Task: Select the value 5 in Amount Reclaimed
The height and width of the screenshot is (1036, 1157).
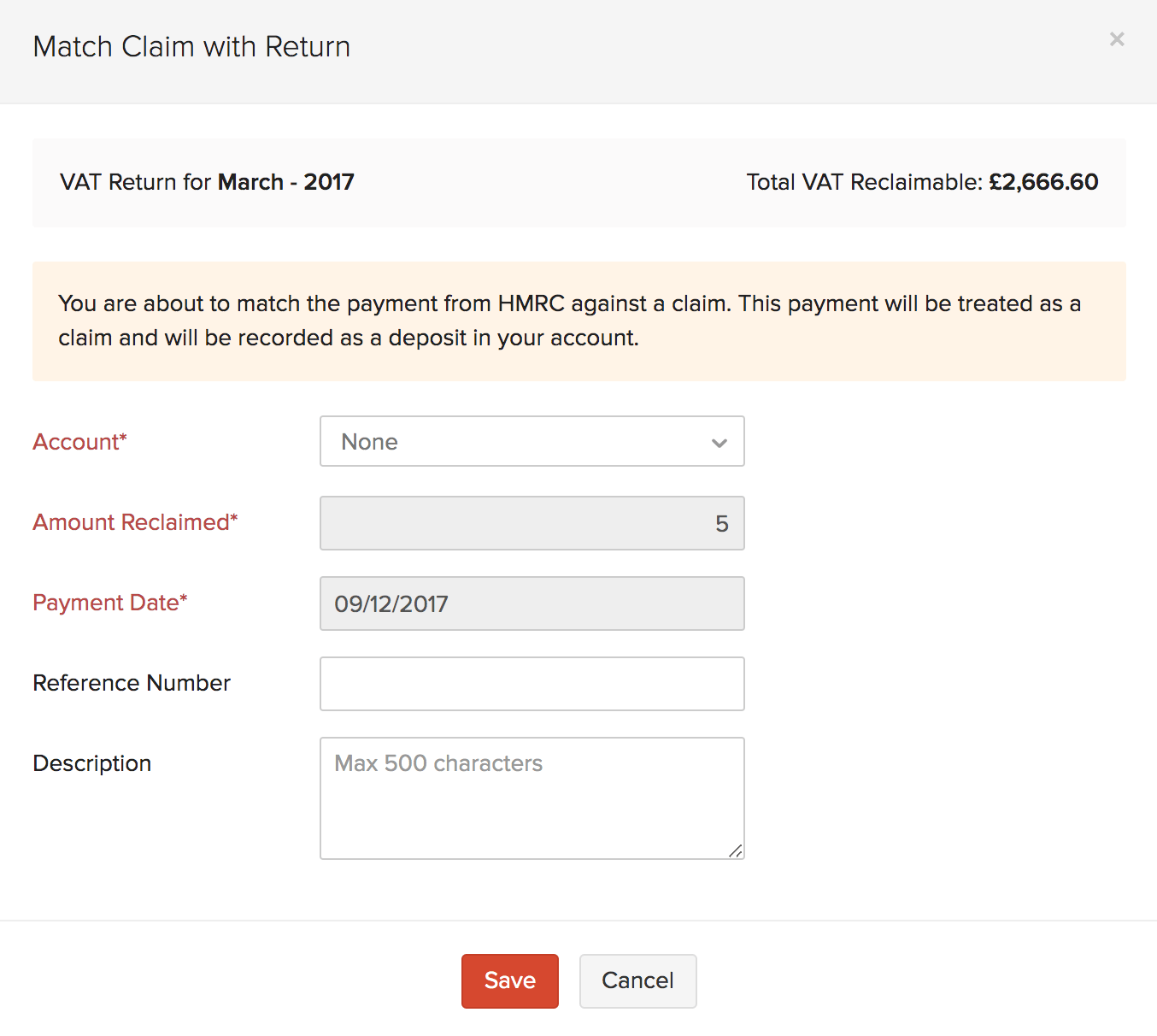Action: (722, 522)
